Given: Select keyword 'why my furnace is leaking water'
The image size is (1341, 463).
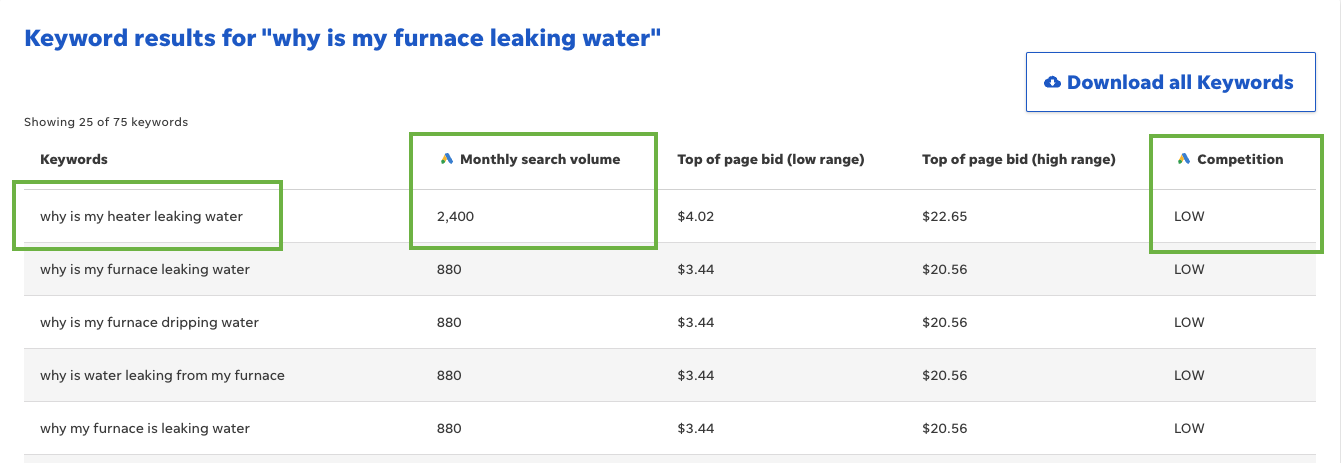Looking at the screenshot, I should click(x=145, y=428).
